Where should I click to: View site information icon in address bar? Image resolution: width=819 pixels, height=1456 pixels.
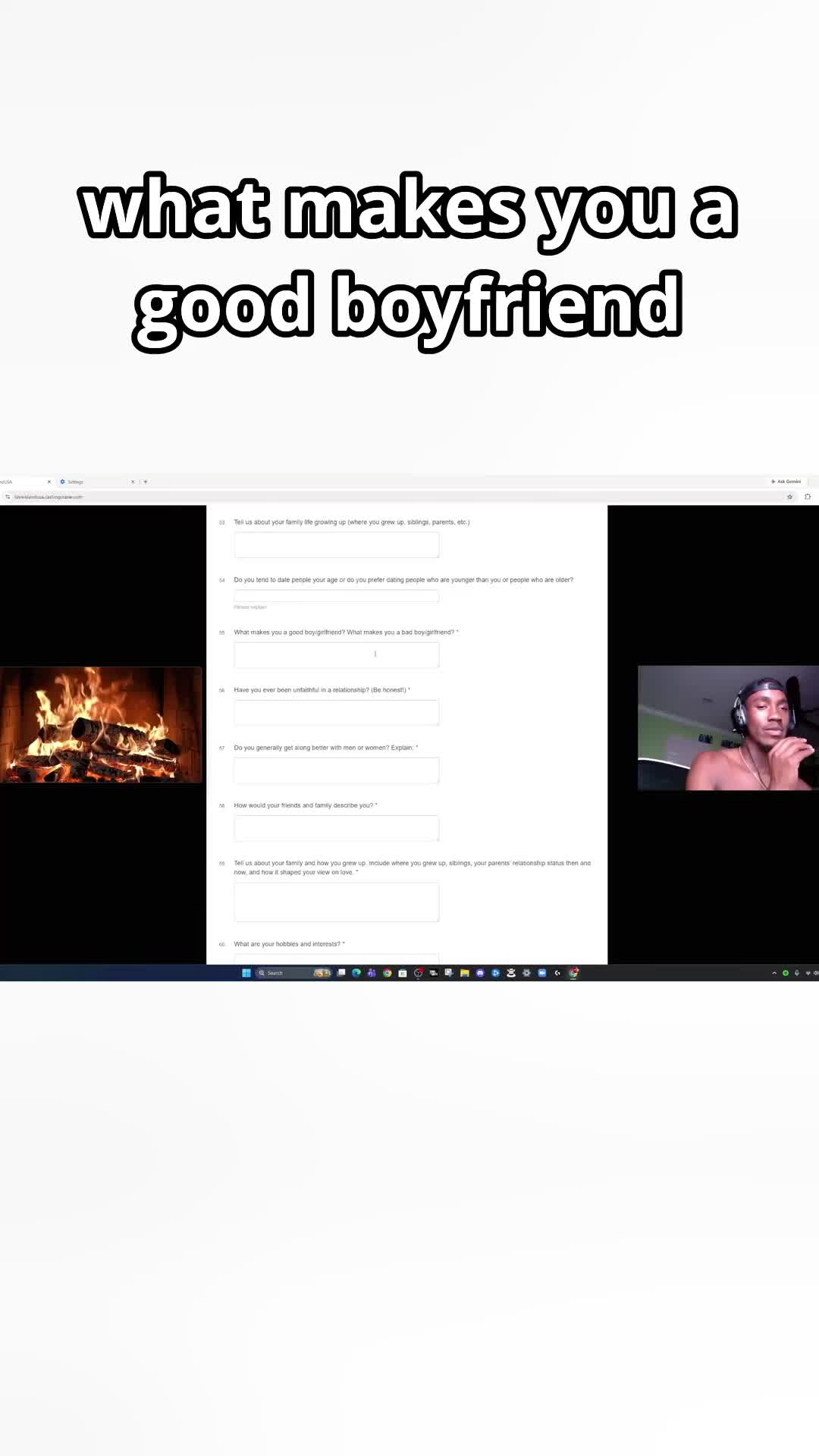(x=8, y=497)
